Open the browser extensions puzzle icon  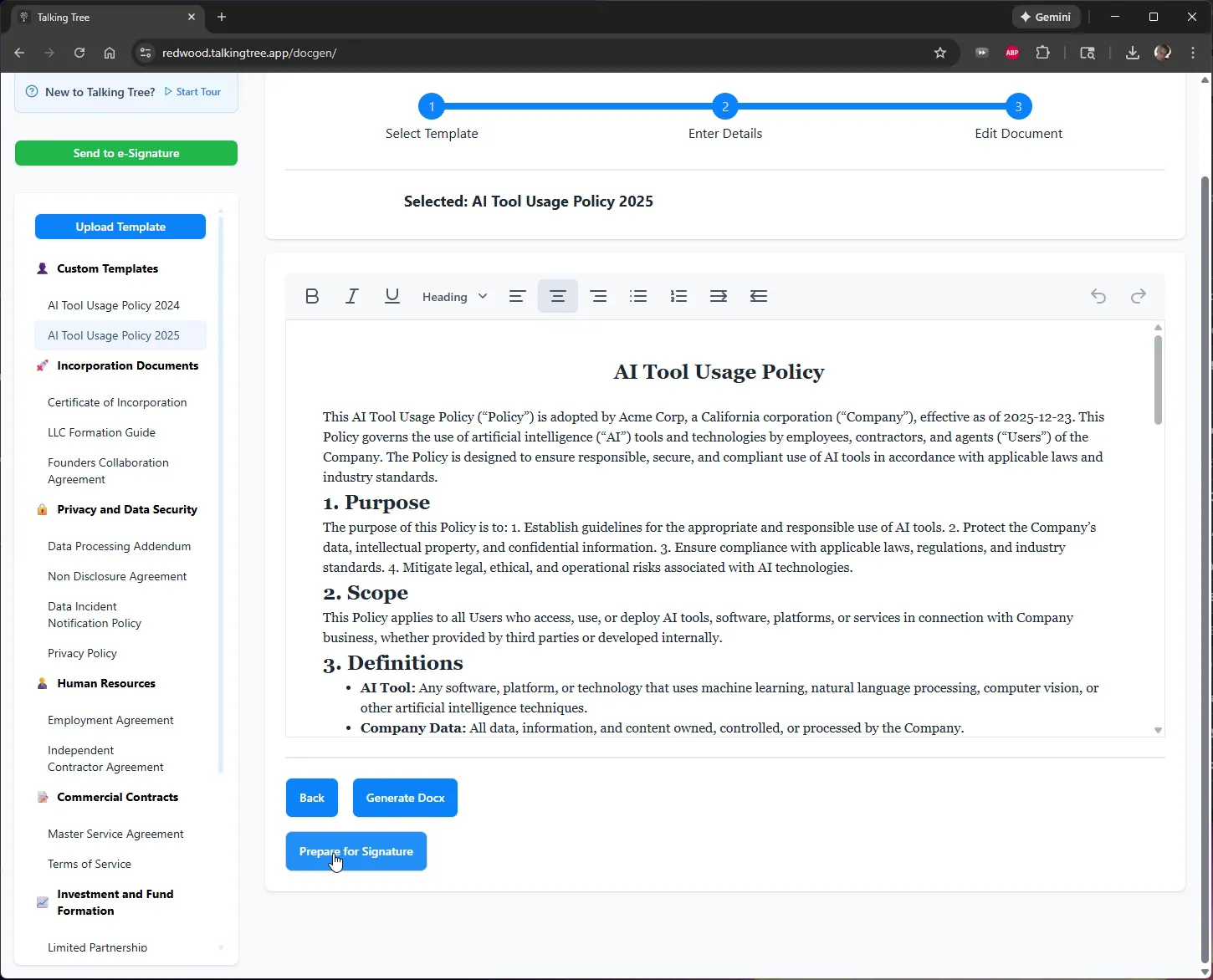[1042, 53]
